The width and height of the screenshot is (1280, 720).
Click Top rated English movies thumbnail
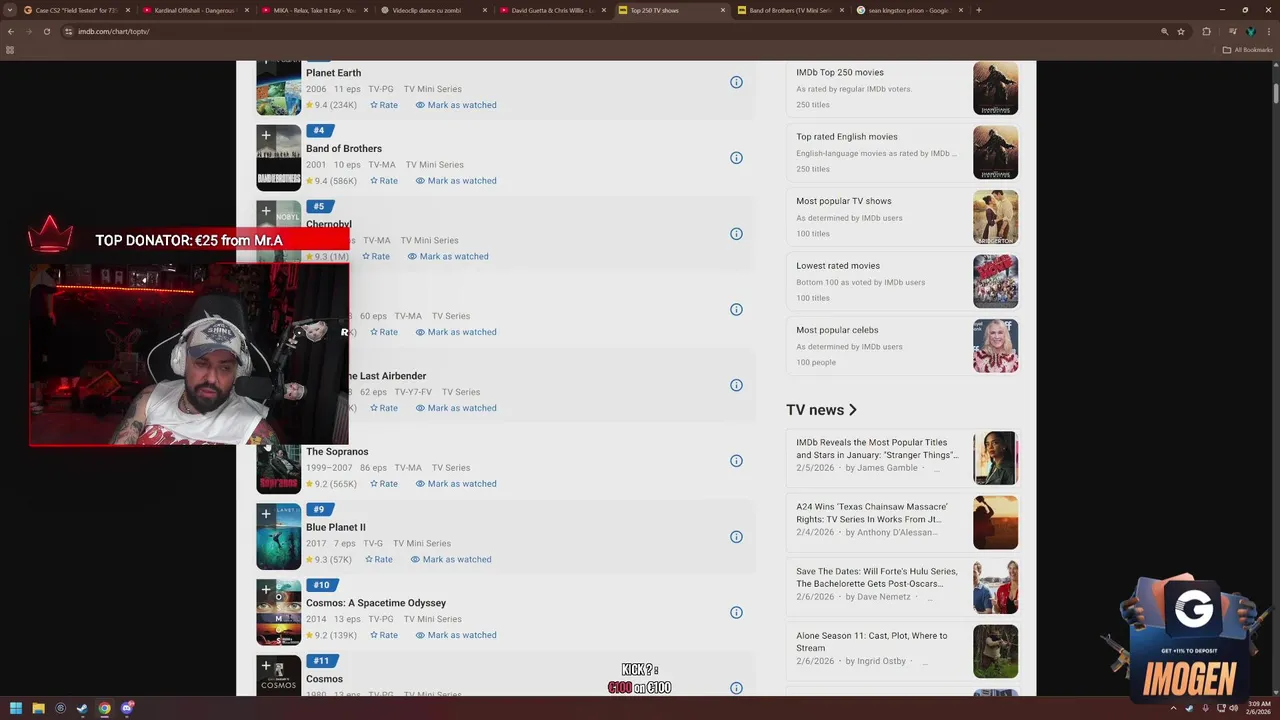pos(996,152)
